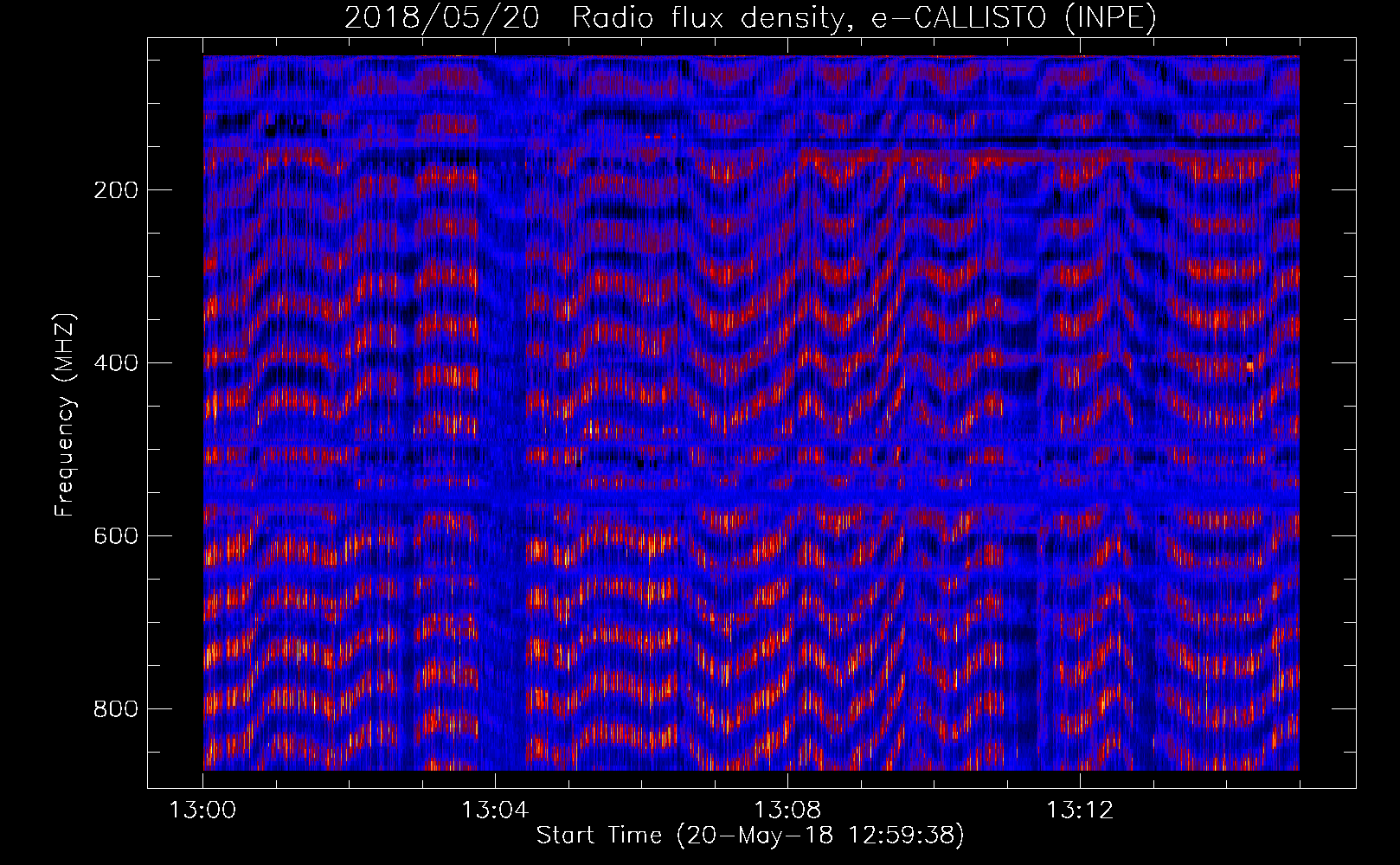This screenshot has height=865, width=1400.
Task: Click the 'Start Time' x-axis label
Action: [x=750, y=836]
